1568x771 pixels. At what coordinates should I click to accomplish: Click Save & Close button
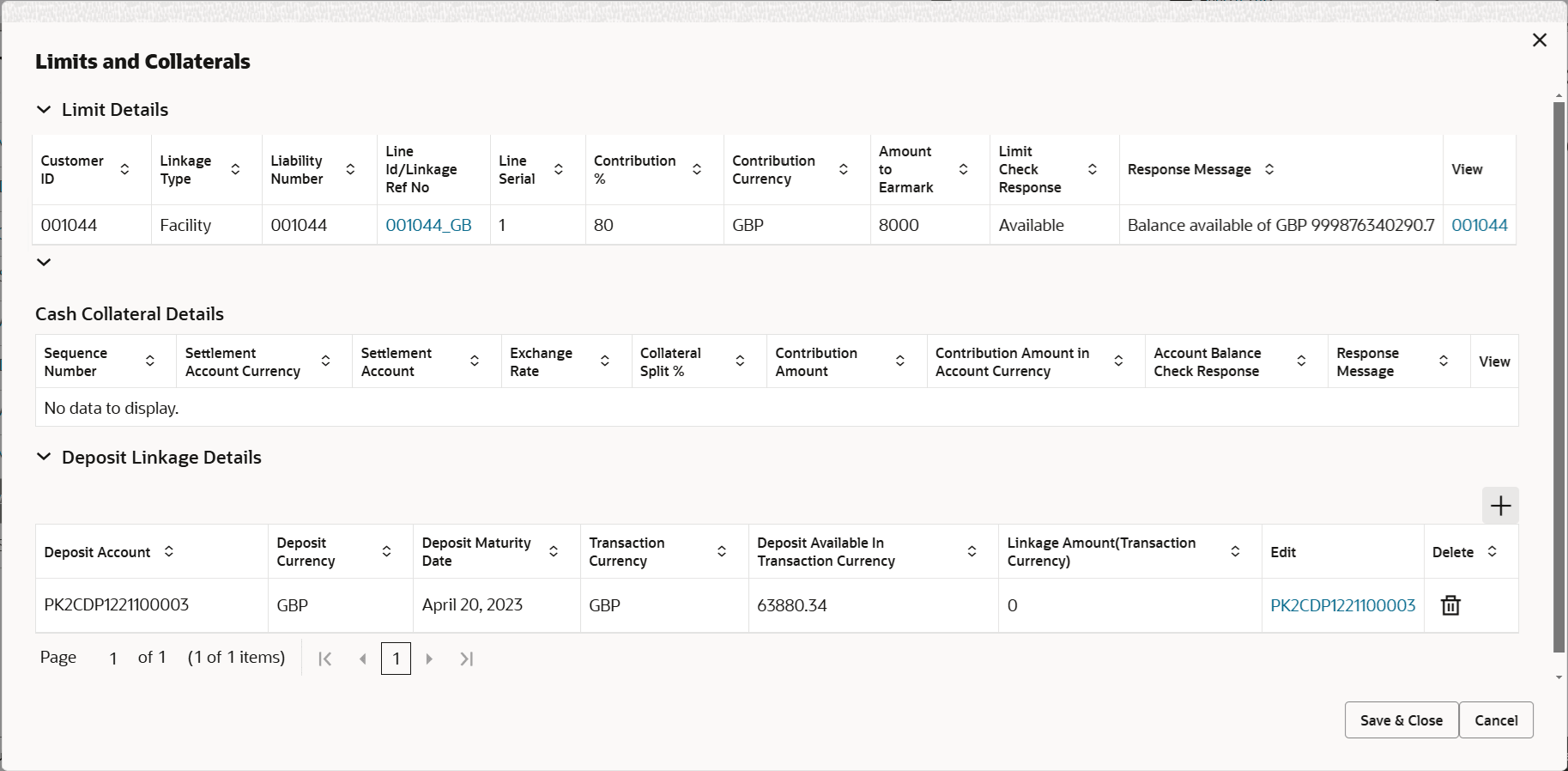1401,720
